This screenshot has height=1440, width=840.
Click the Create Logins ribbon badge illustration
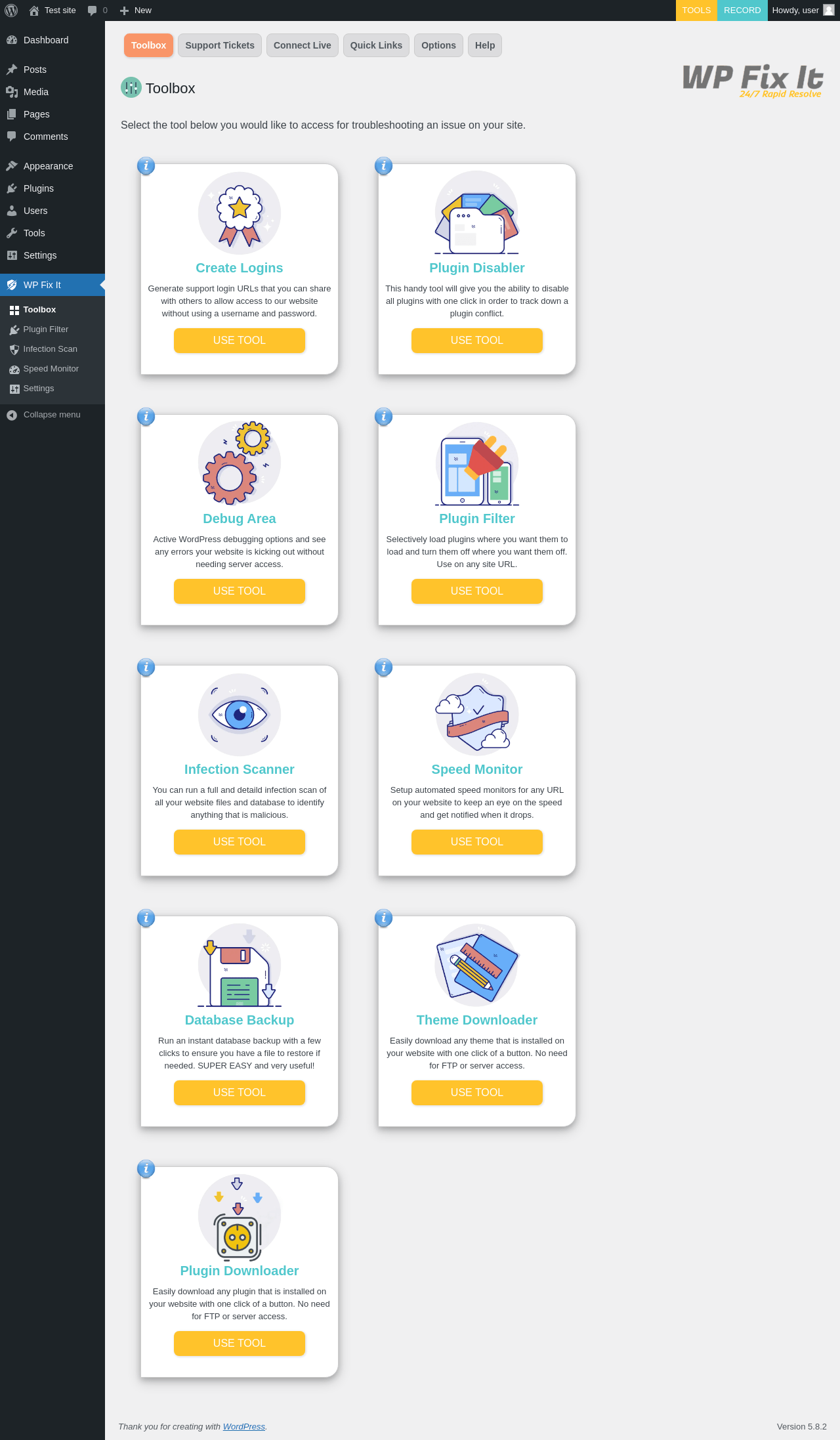click(x=240, y=213)
